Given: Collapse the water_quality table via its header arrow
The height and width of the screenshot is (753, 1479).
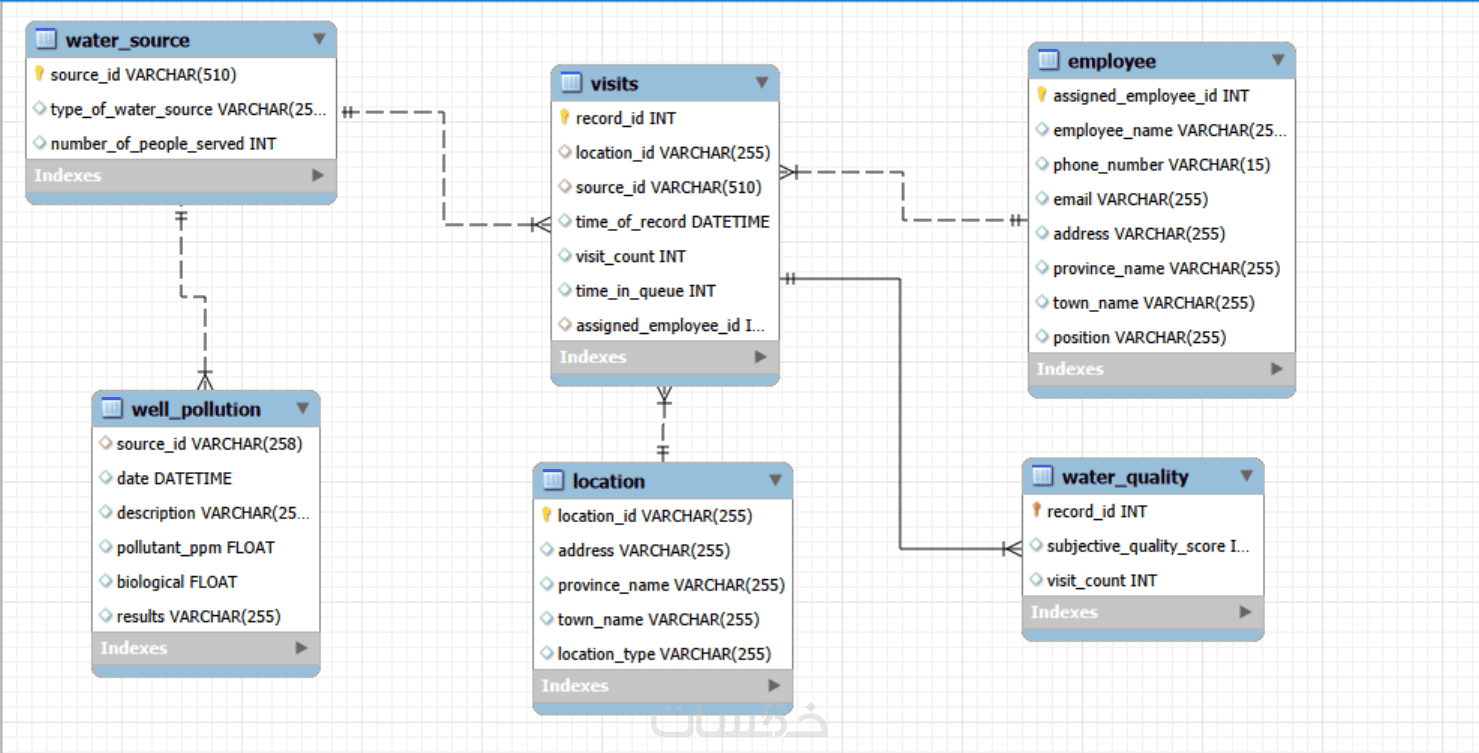Looking at the screenshot, I should click(x=1247, y=477).
